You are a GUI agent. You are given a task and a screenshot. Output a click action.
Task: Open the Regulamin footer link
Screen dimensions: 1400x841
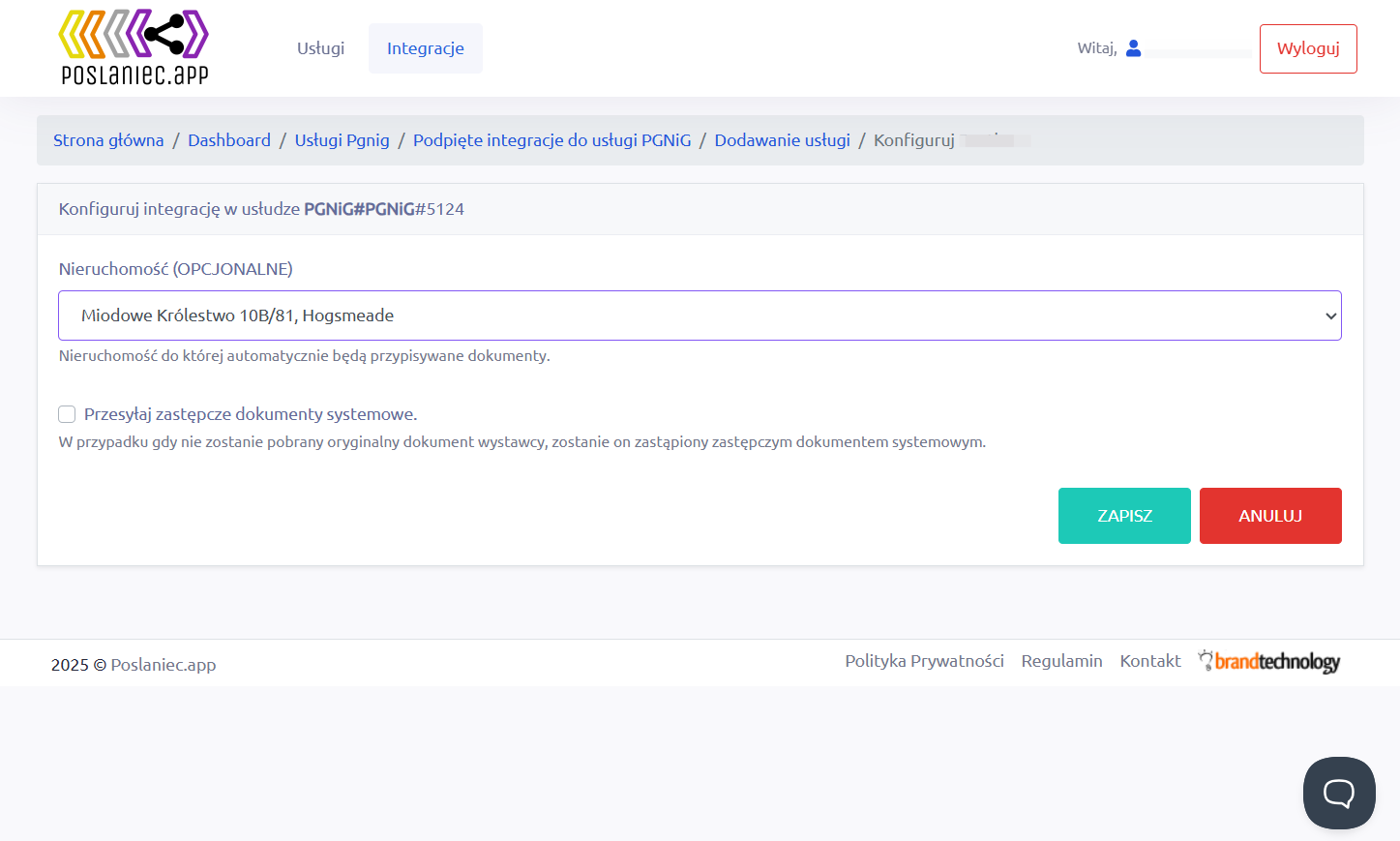(x=1061, y=661)
